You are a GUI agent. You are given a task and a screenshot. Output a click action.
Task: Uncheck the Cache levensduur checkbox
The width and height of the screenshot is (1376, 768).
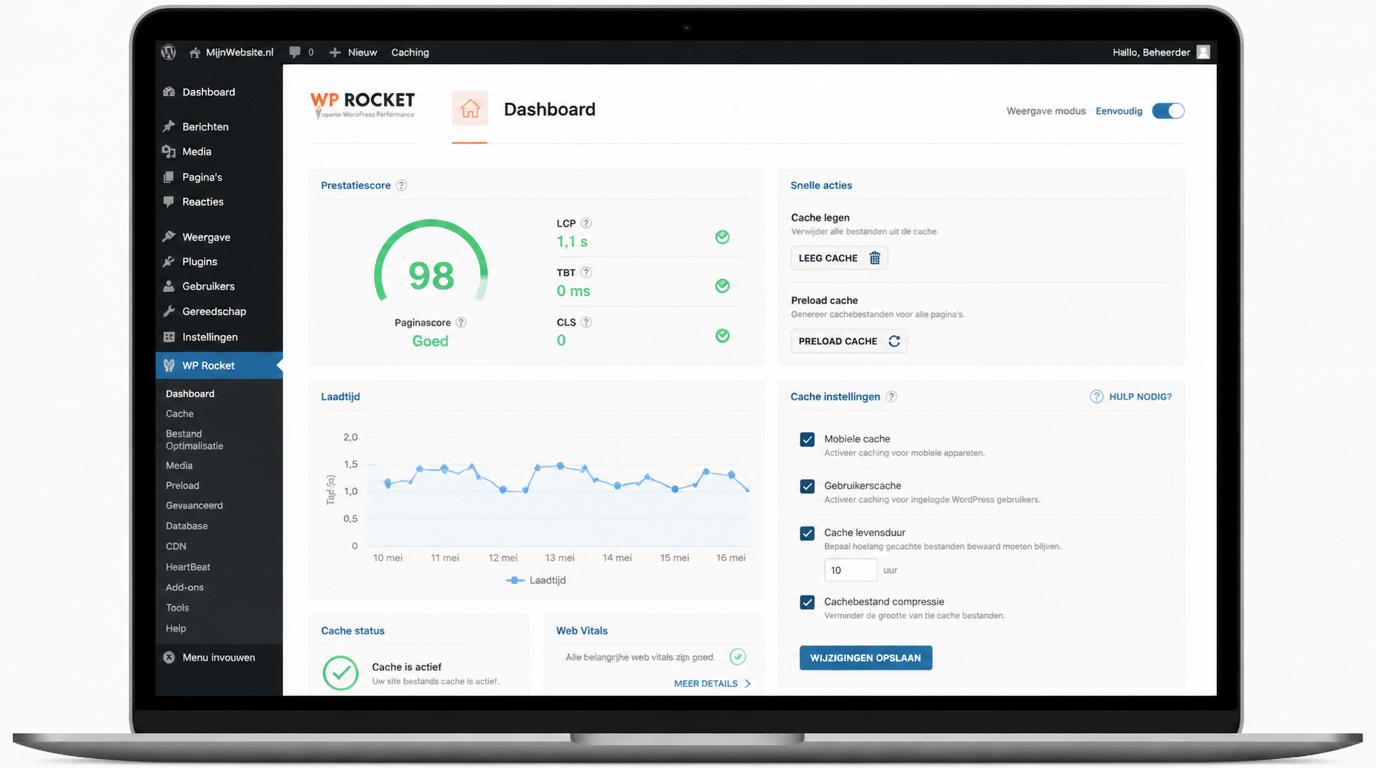pos(807,533)
